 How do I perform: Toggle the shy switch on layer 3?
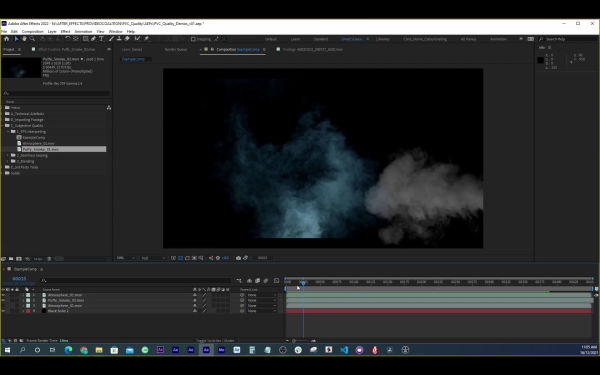pyautogui.click(x=195, y=306)
